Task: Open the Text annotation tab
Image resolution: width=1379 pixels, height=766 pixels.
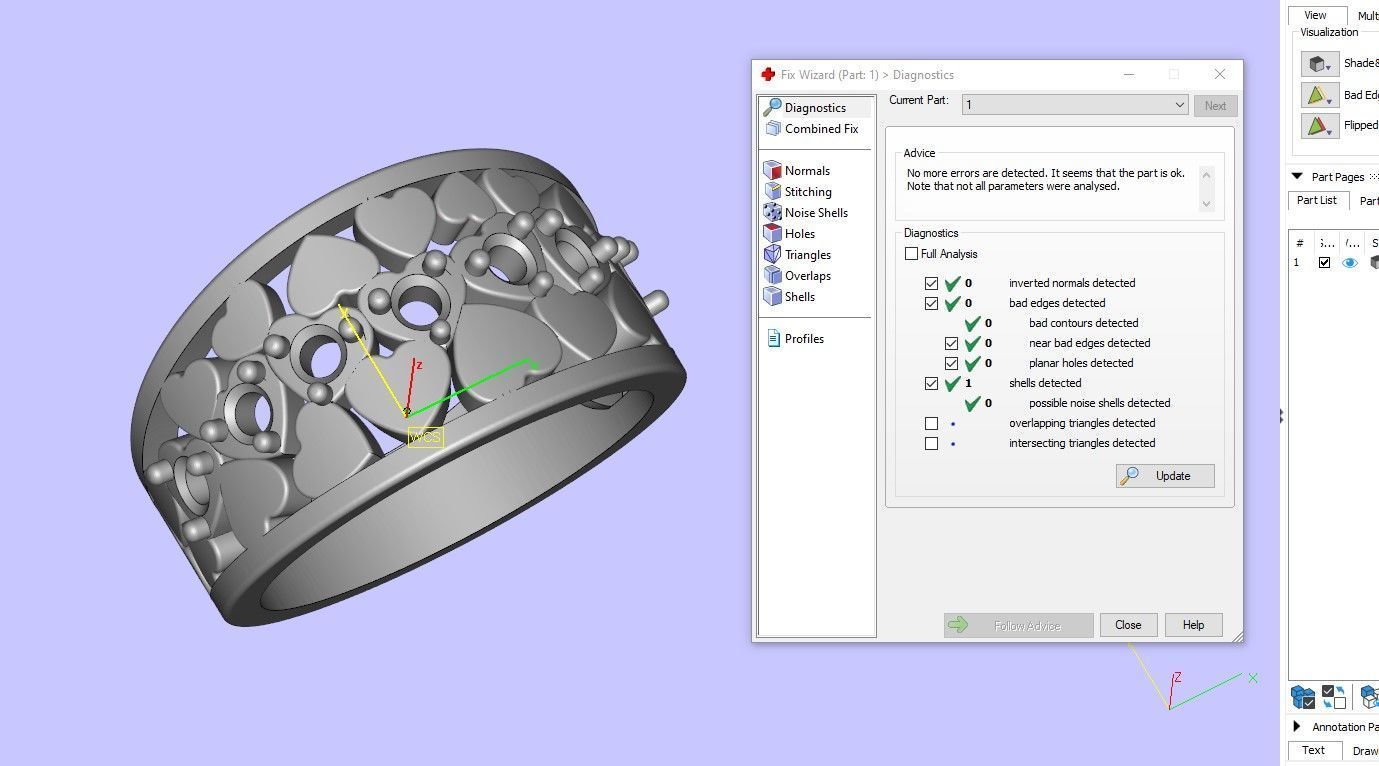Action: [1313, 750]
